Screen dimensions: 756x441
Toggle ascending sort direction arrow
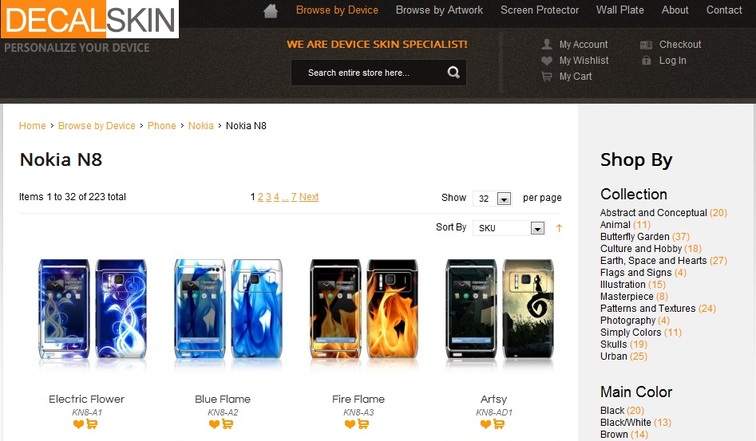559,228
